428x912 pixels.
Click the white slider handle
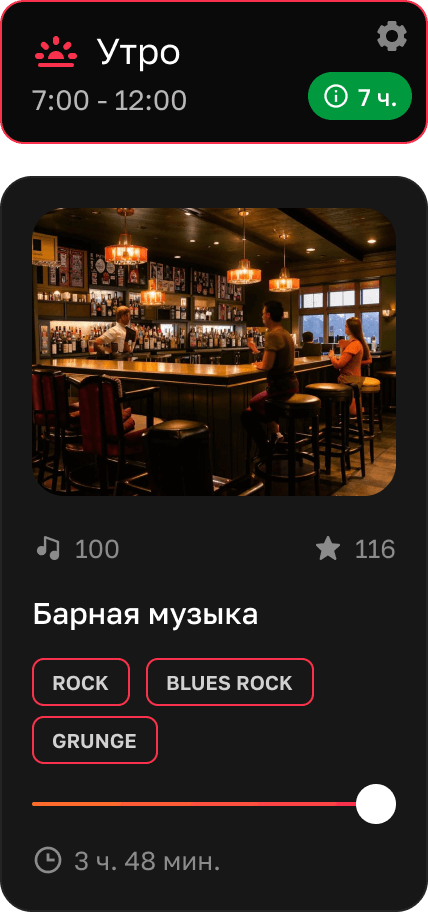[x=376, y=804]
